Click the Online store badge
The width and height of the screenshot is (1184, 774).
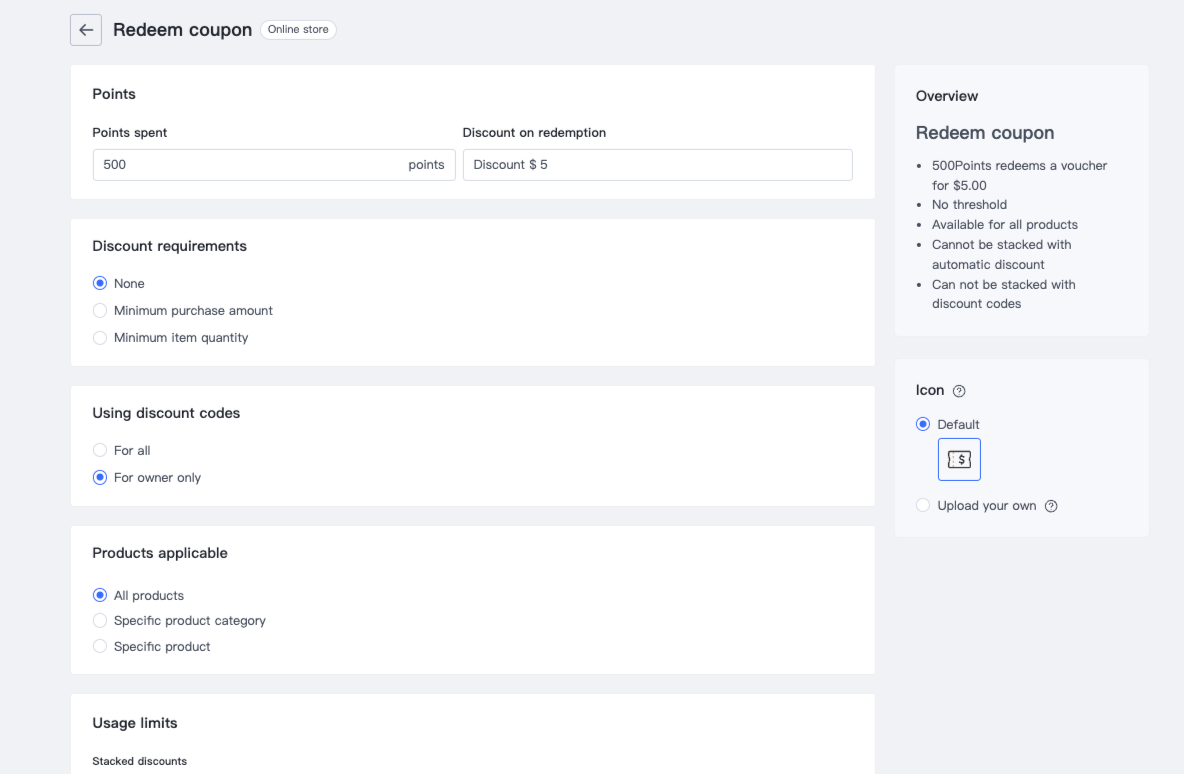[x=298, y=30]
